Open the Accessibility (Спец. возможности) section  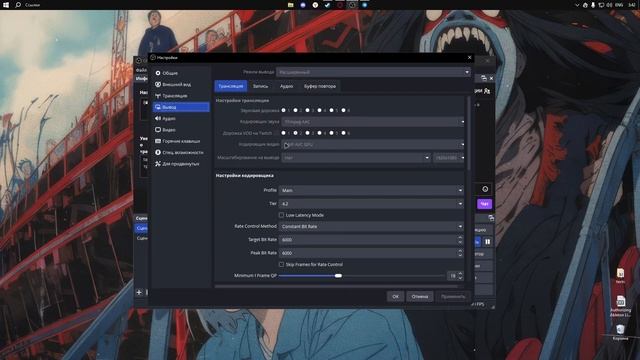tap(181, 152)
